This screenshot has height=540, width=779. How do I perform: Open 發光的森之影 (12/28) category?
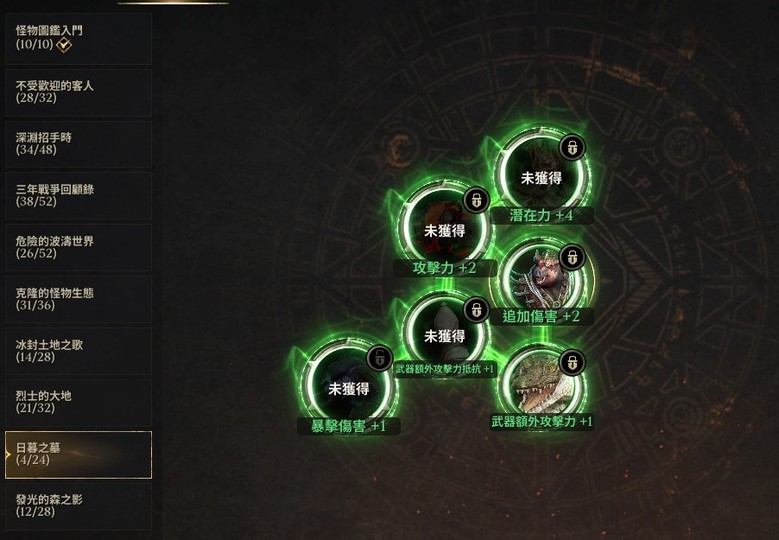coord(78,506)
